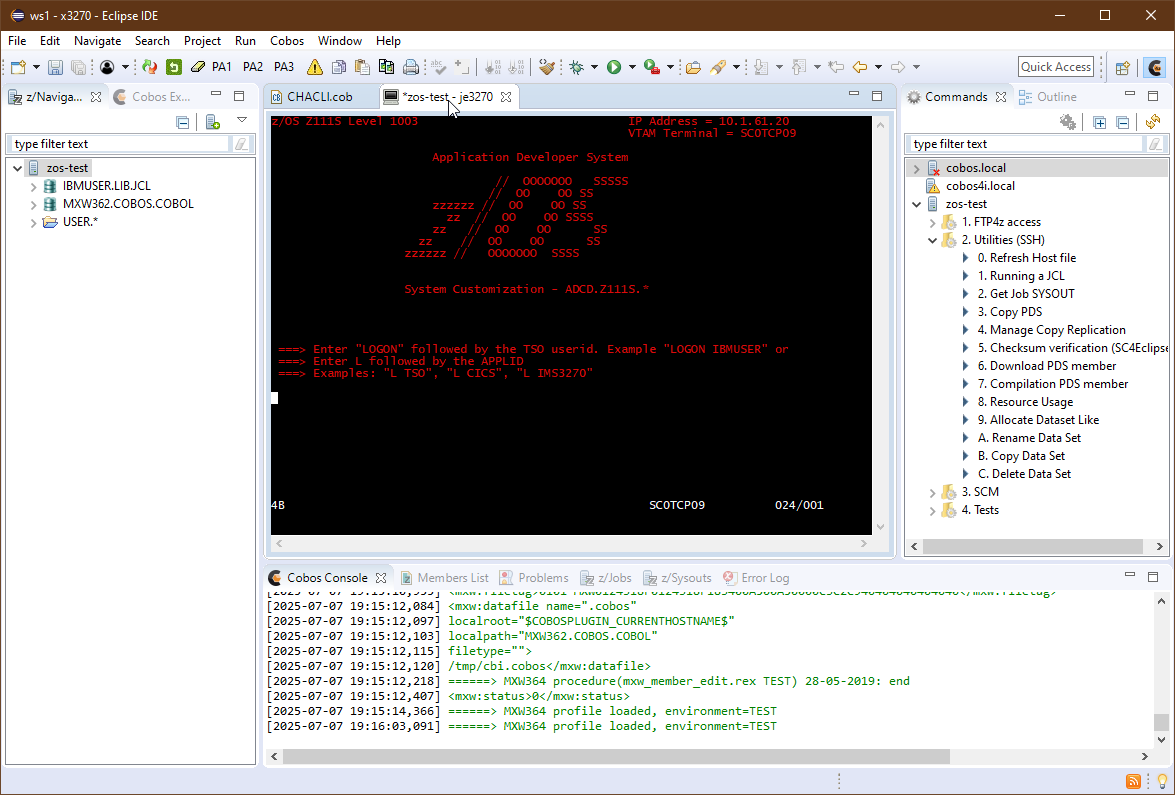
Task: Open the Cobos menu
Action: coord(287,41)
